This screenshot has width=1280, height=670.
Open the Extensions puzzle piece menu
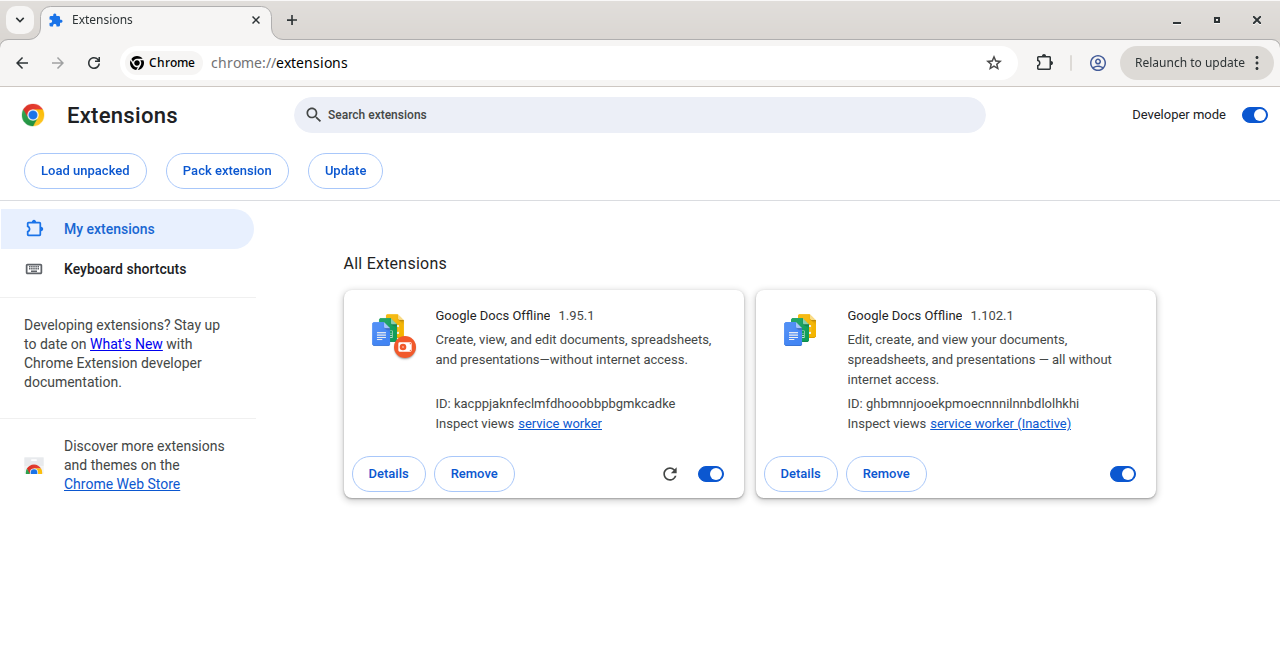(1044, 63)
